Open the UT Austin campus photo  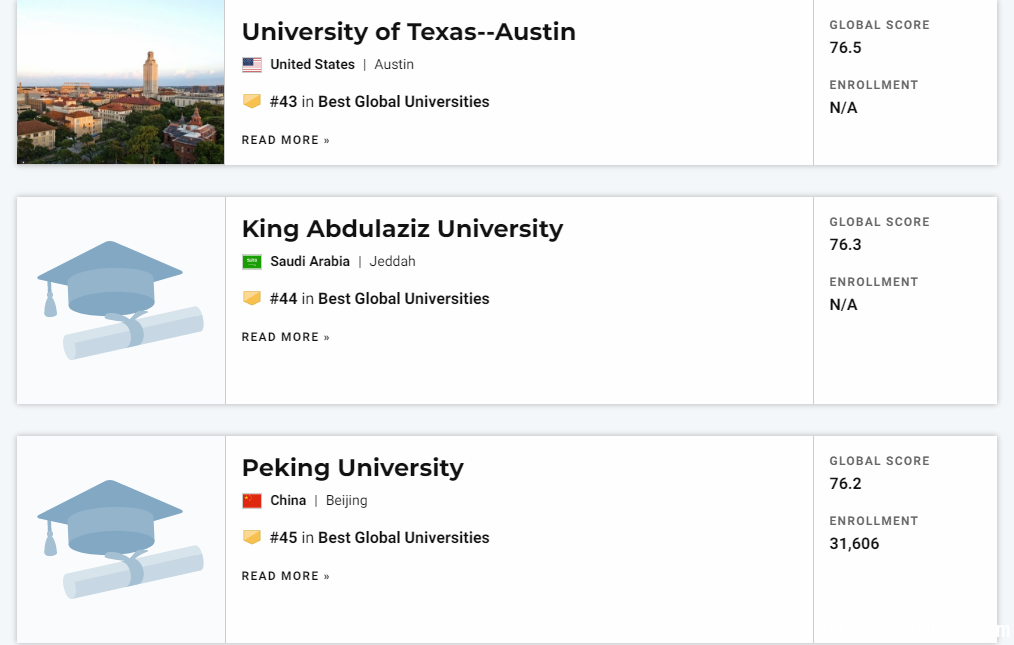coord(120,82)
